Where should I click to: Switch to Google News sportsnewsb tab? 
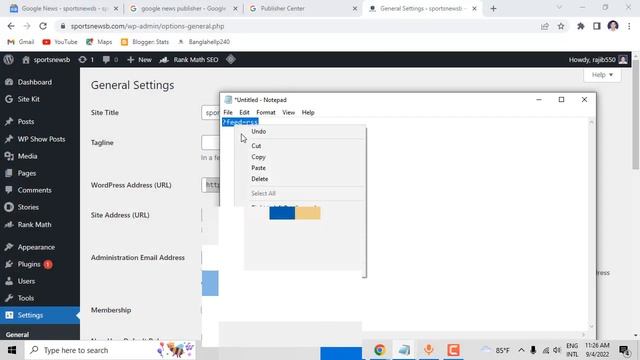63,8
